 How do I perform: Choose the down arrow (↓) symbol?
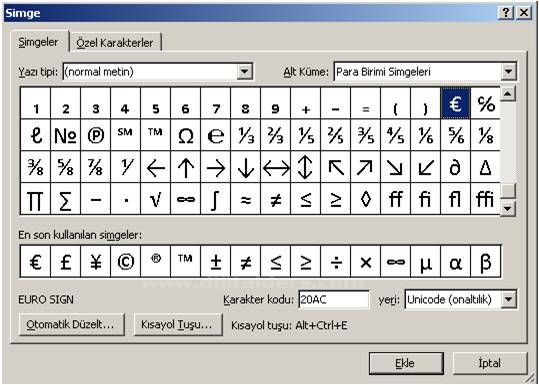click(x=245, y=167)
